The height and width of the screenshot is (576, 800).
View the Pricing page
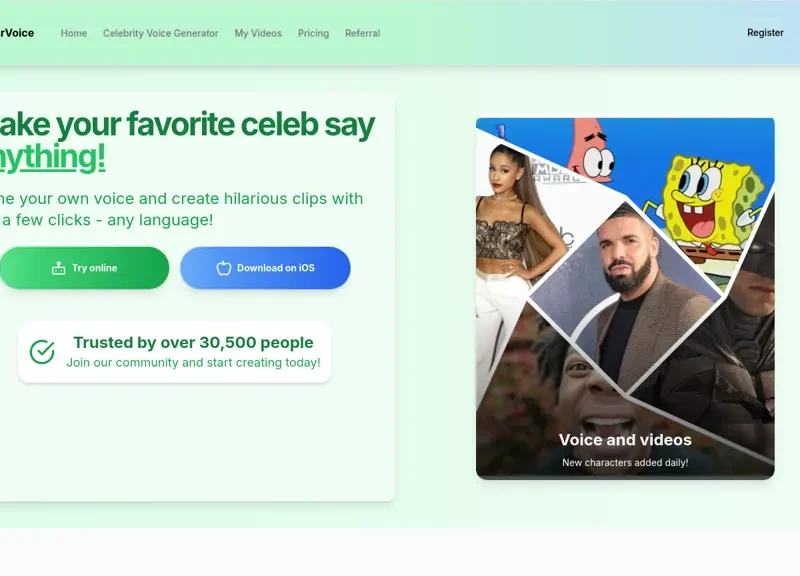(313, 33)
